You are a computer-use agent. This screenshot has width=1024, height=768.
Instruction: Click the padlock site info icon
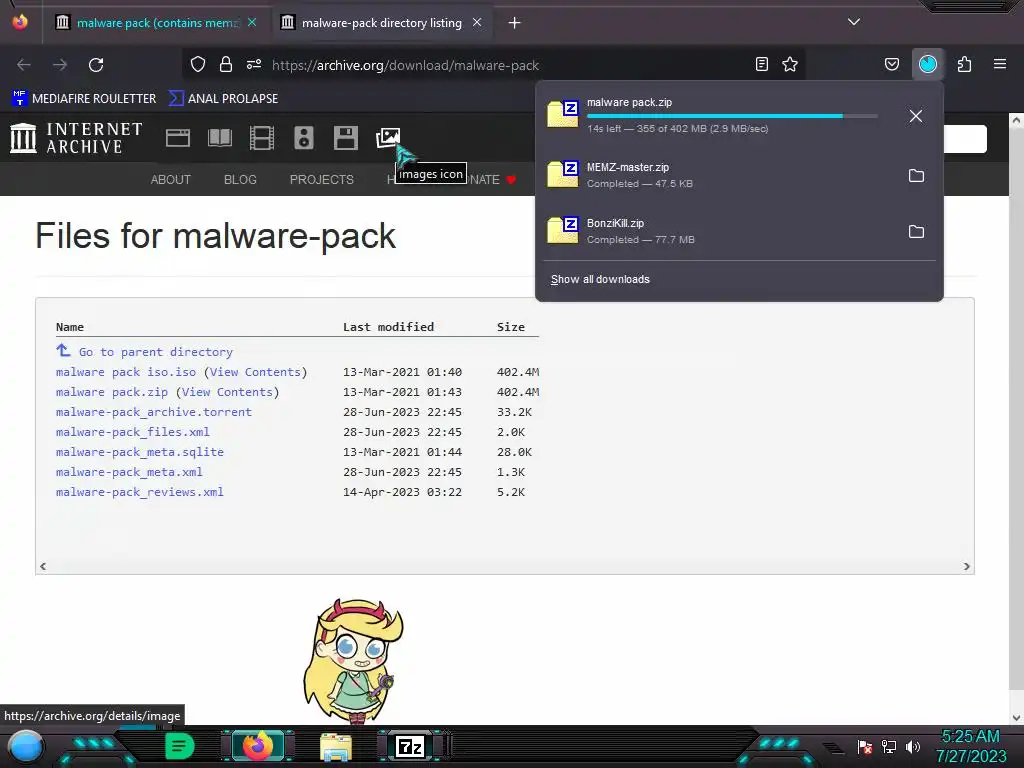(226, 64)
